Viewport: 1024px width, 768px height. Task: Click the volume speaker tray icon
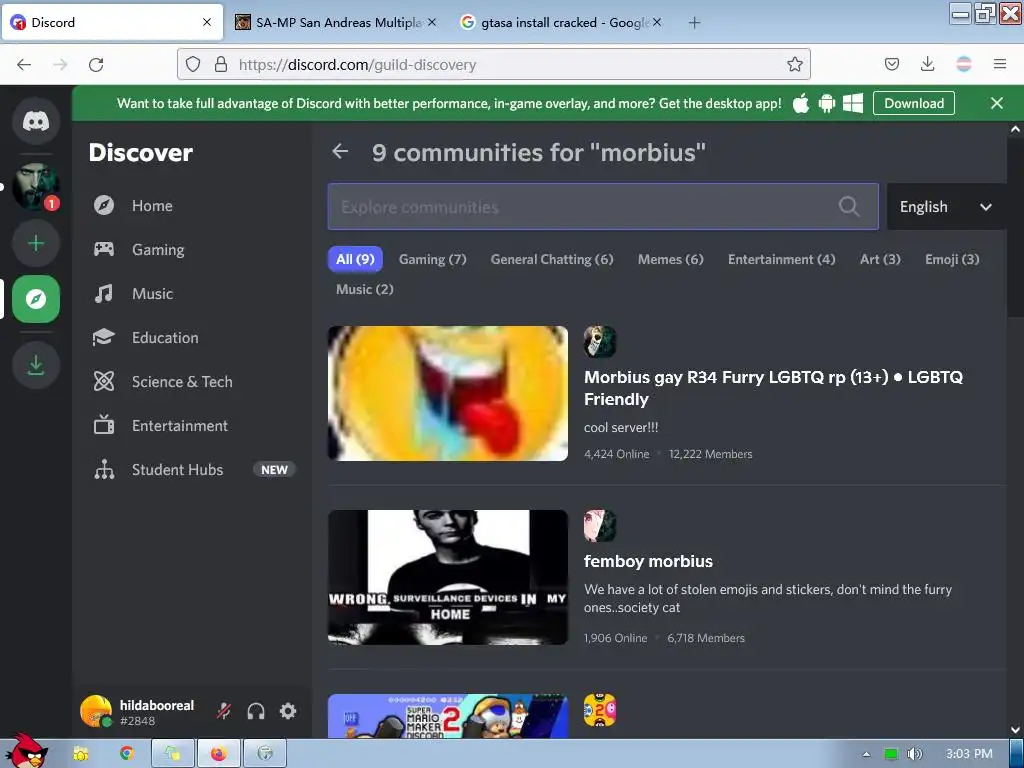coord(914,754)
